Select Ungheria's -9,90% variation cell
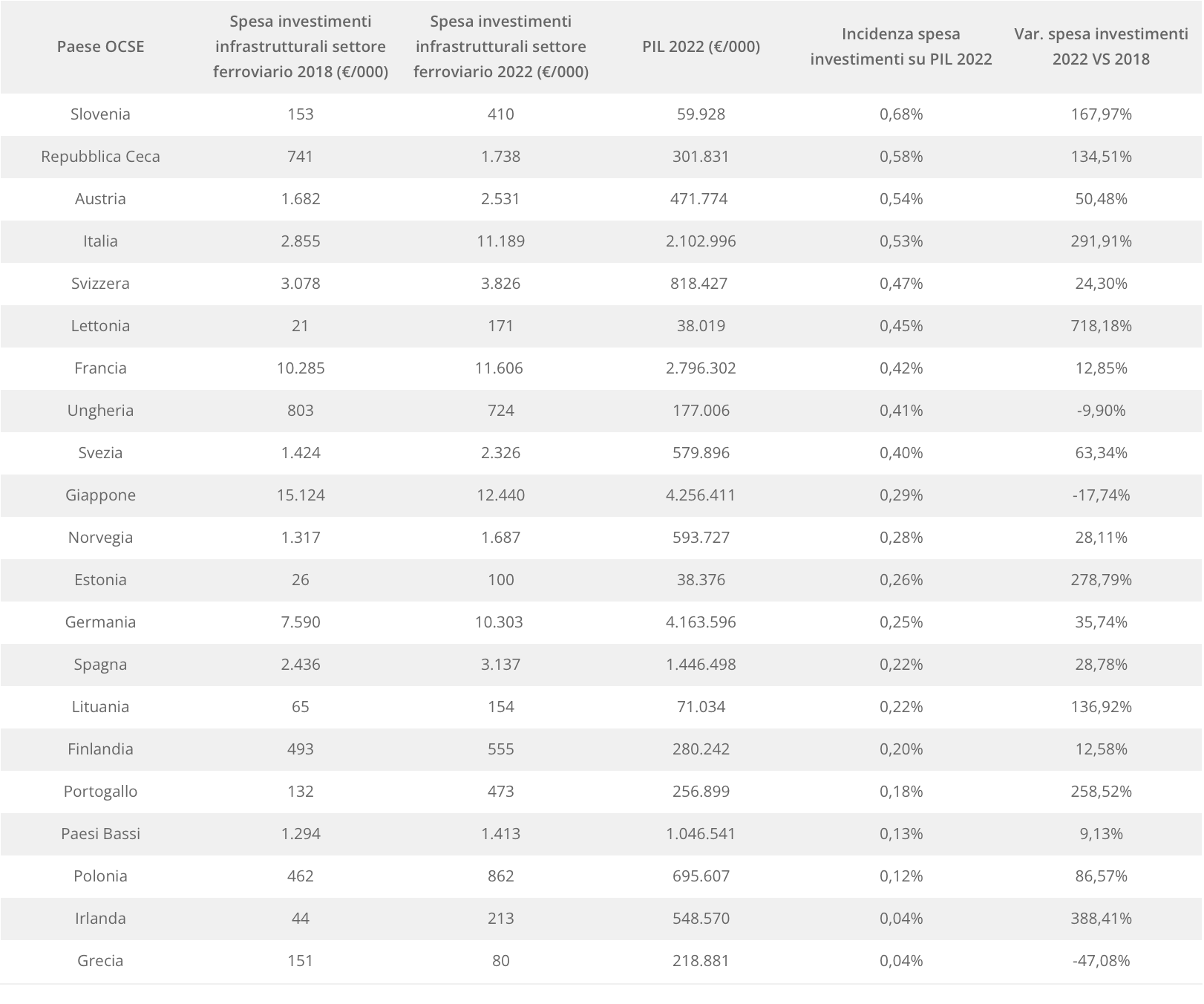1204x1004 pixels. click(1101, 411)
